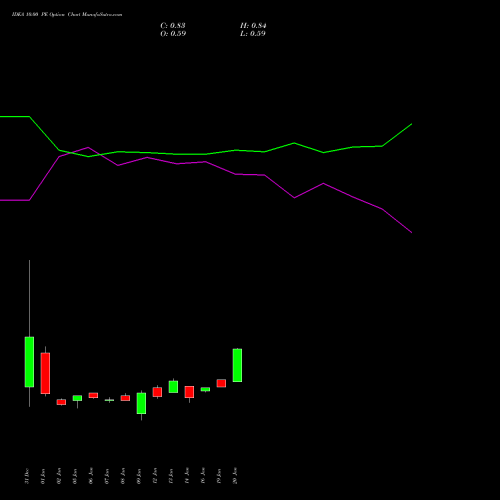Select the close value 'C: 0.83'
Viewport: 500px width, 500px height.
173,26
